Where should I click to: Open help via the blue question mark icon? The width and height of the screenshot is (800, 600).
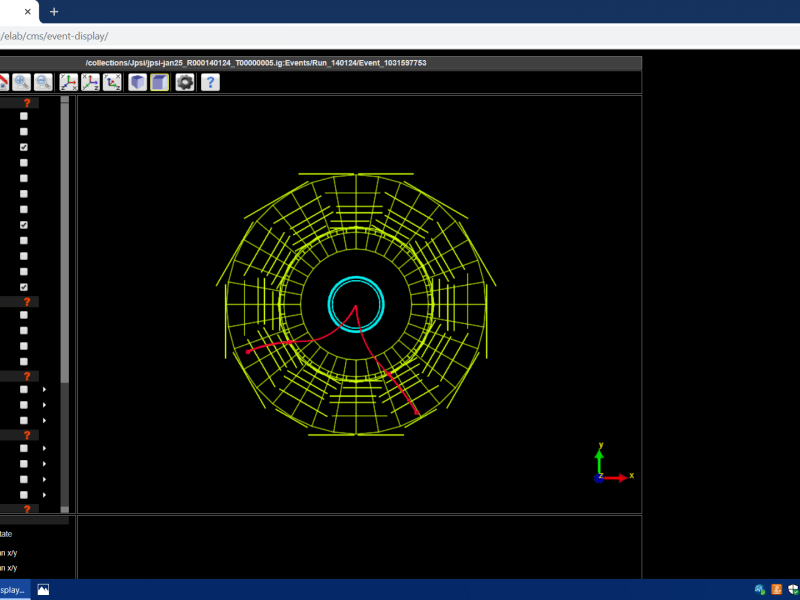210,83
